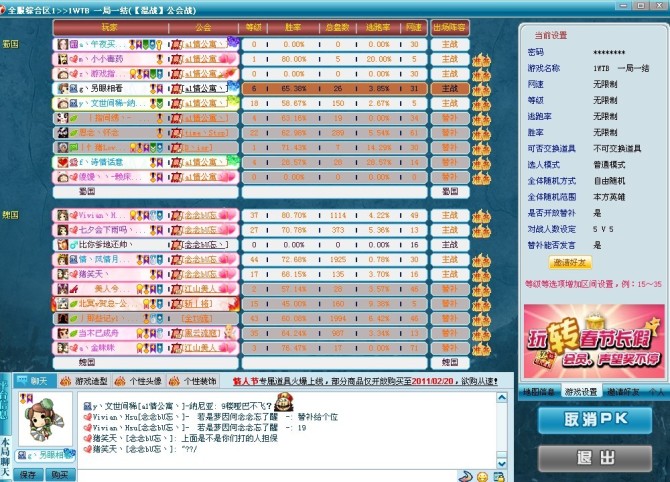
Task: Click the chat scrollbar down arrow
Action: 502,463
